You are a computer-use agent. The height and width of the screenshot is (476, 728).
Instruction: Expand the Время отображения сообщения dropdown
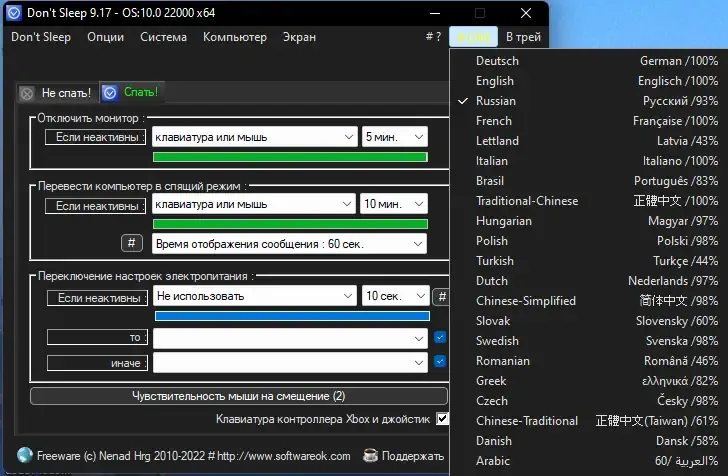coord(289,244)
